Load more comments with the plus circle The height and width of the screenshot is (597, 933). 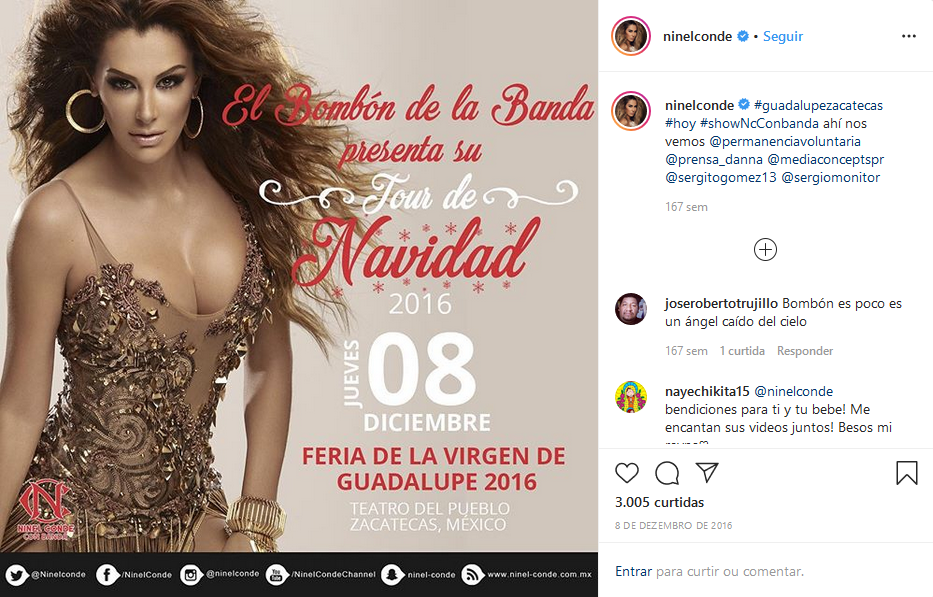[765, 249]
